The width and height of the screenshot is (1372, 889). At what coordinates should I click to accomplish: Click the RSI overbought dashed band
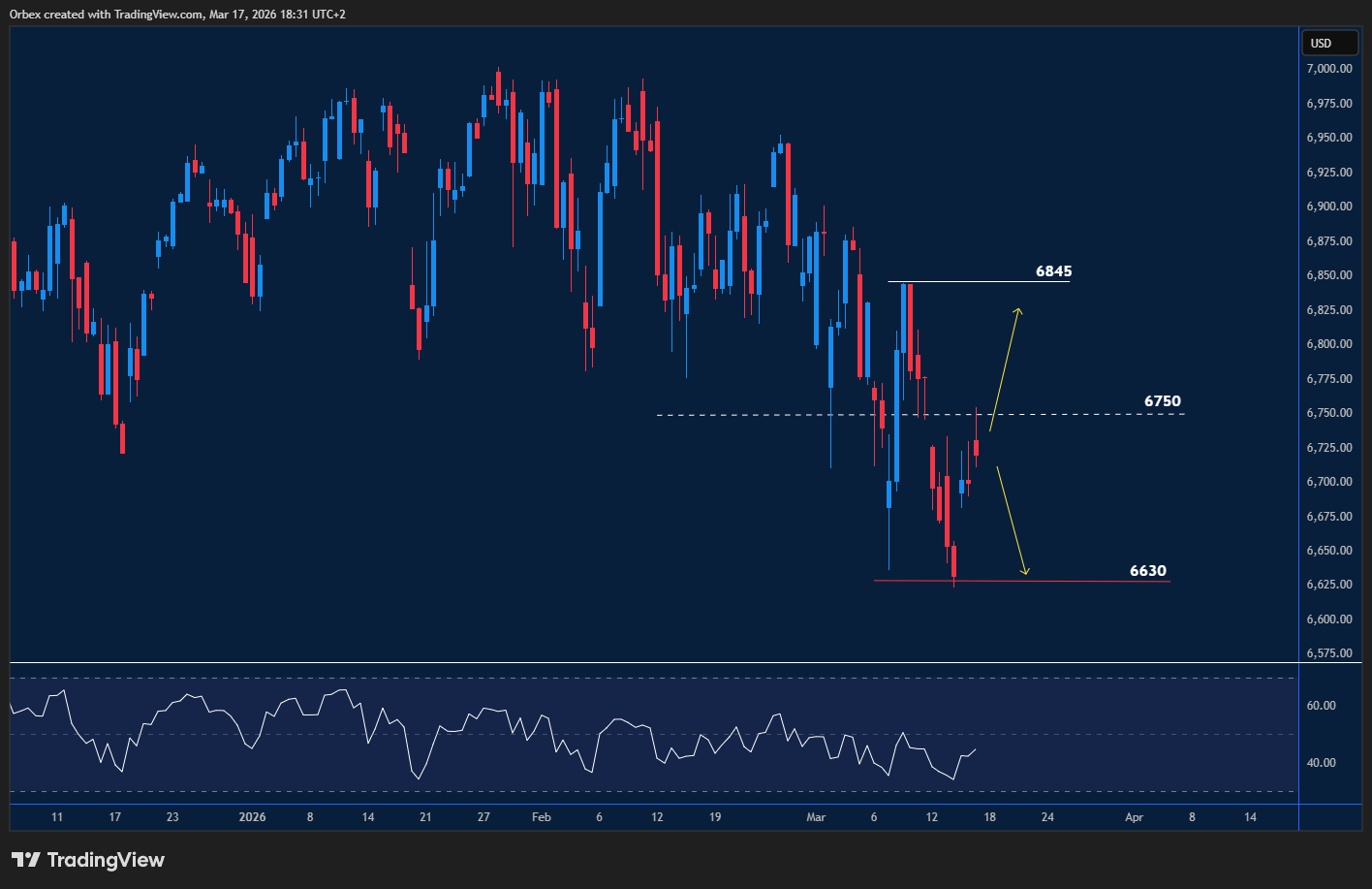point(388,679)
